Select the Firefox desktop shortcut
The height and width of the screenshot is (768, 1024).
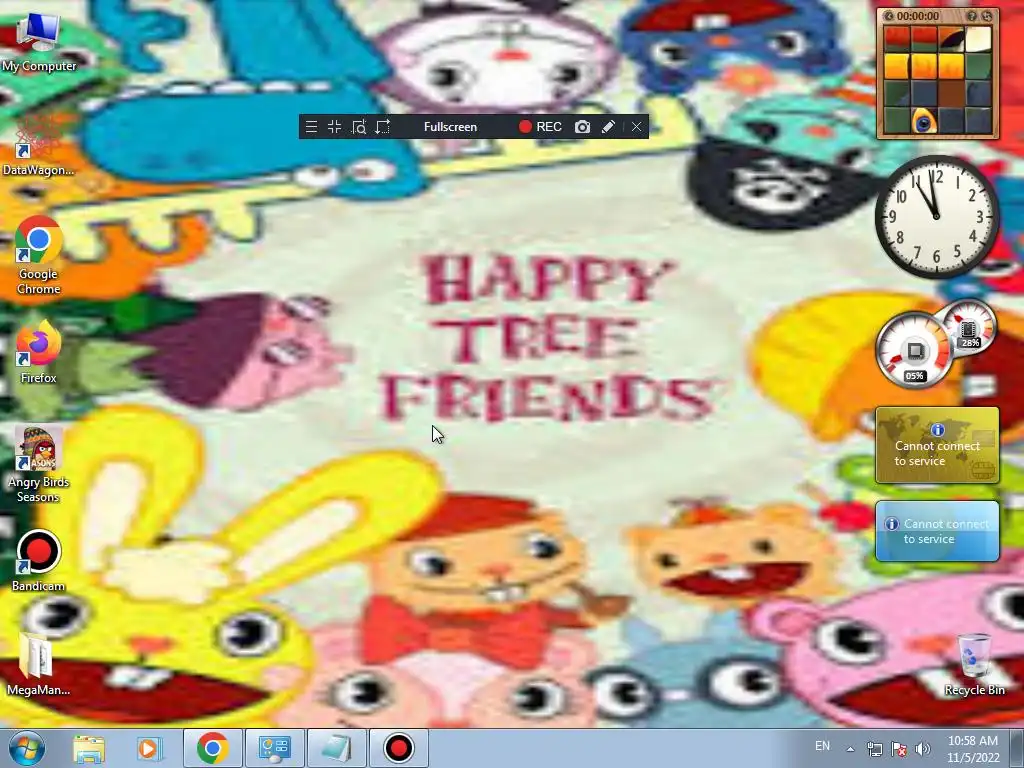click(x=39, y=353)
